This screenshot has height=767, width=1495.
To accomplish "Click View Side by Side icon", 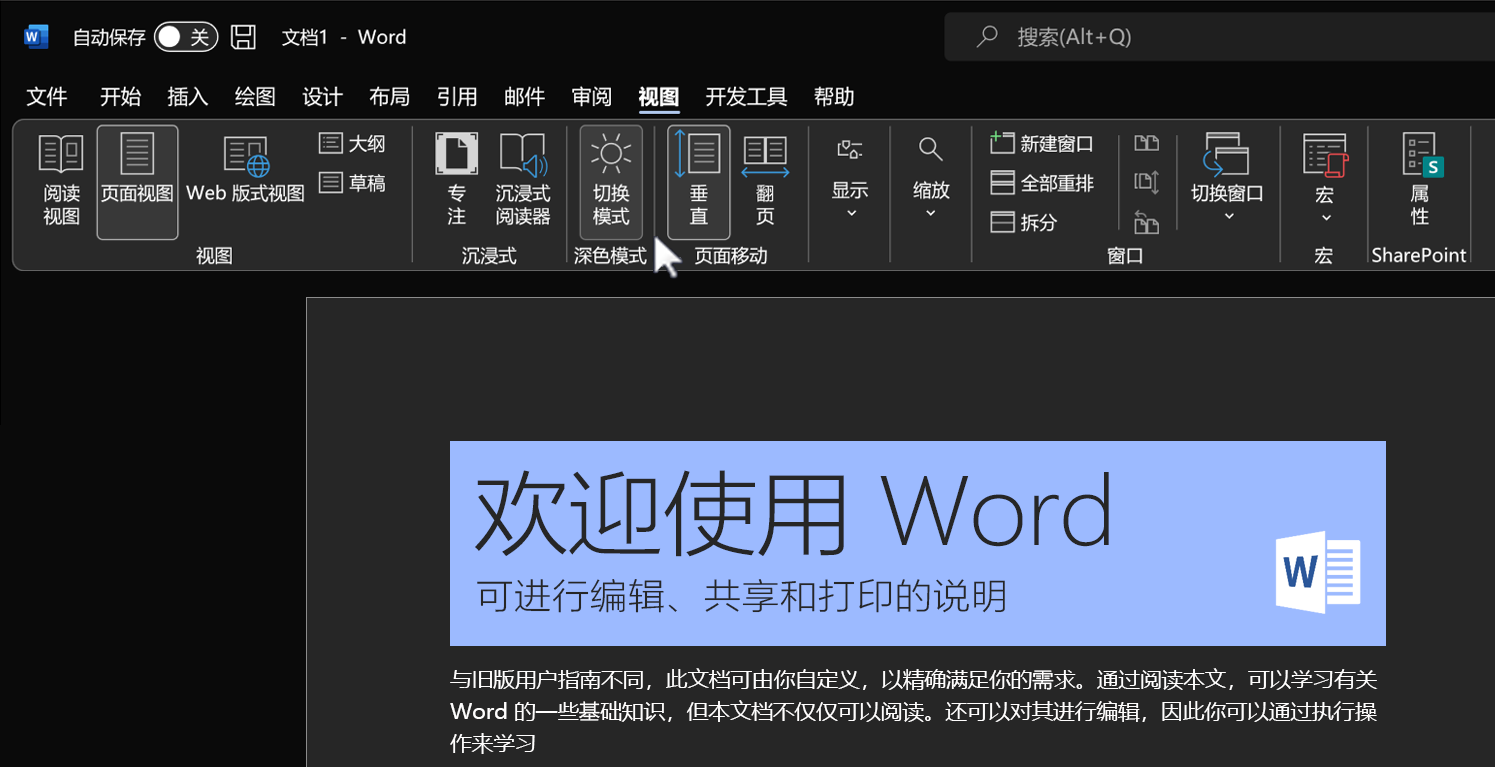I will pyautogui.click(x=1147, y=144).
